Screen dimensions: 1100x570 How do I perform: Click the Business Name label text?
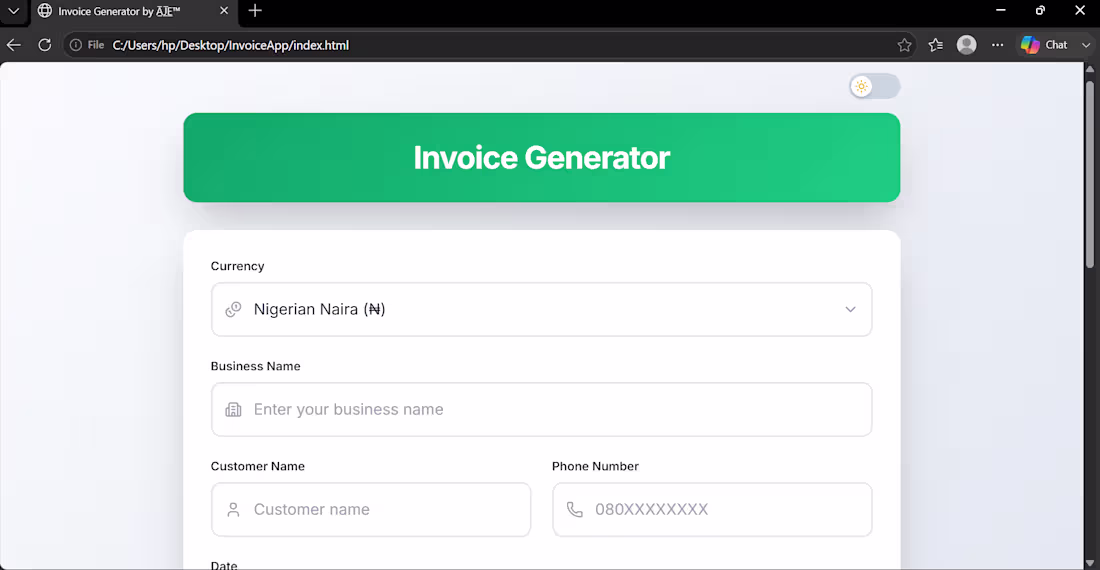[255, 366]
